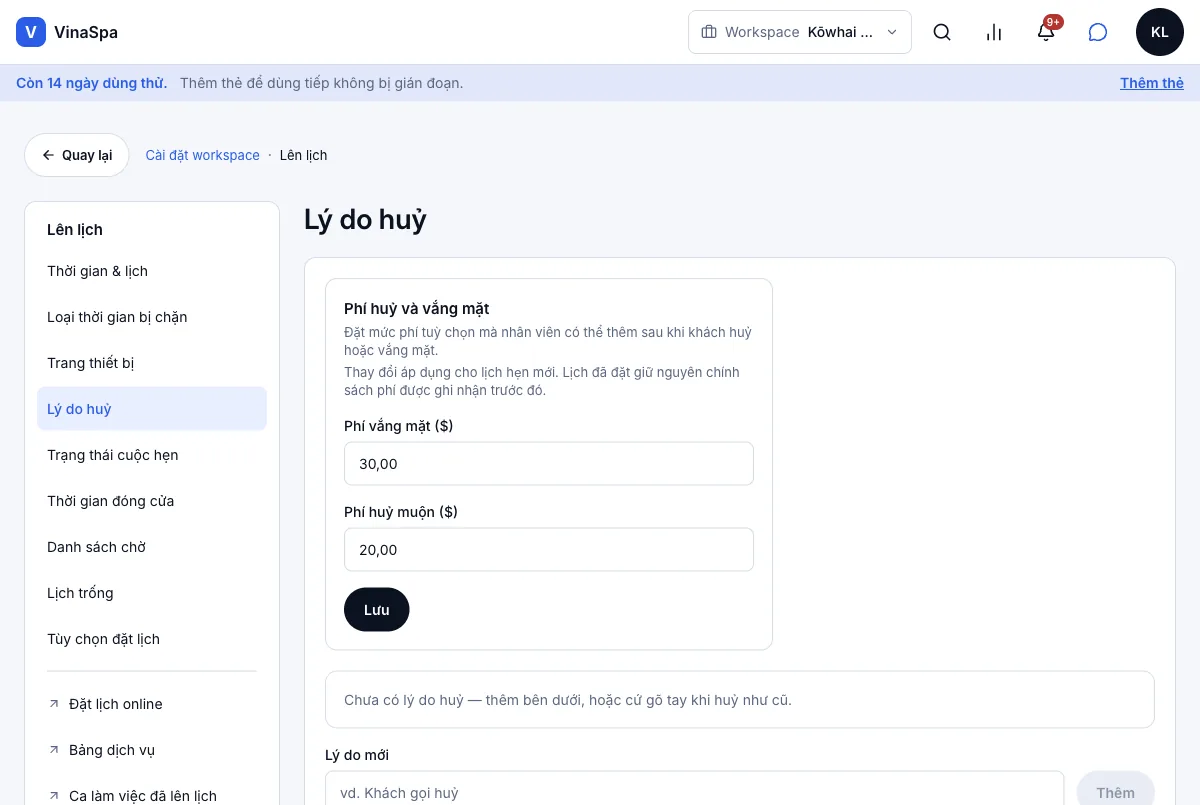The image size is (1200, 805).
Task: Click the Lý do mới text field
Action: [x=695, y=792]
